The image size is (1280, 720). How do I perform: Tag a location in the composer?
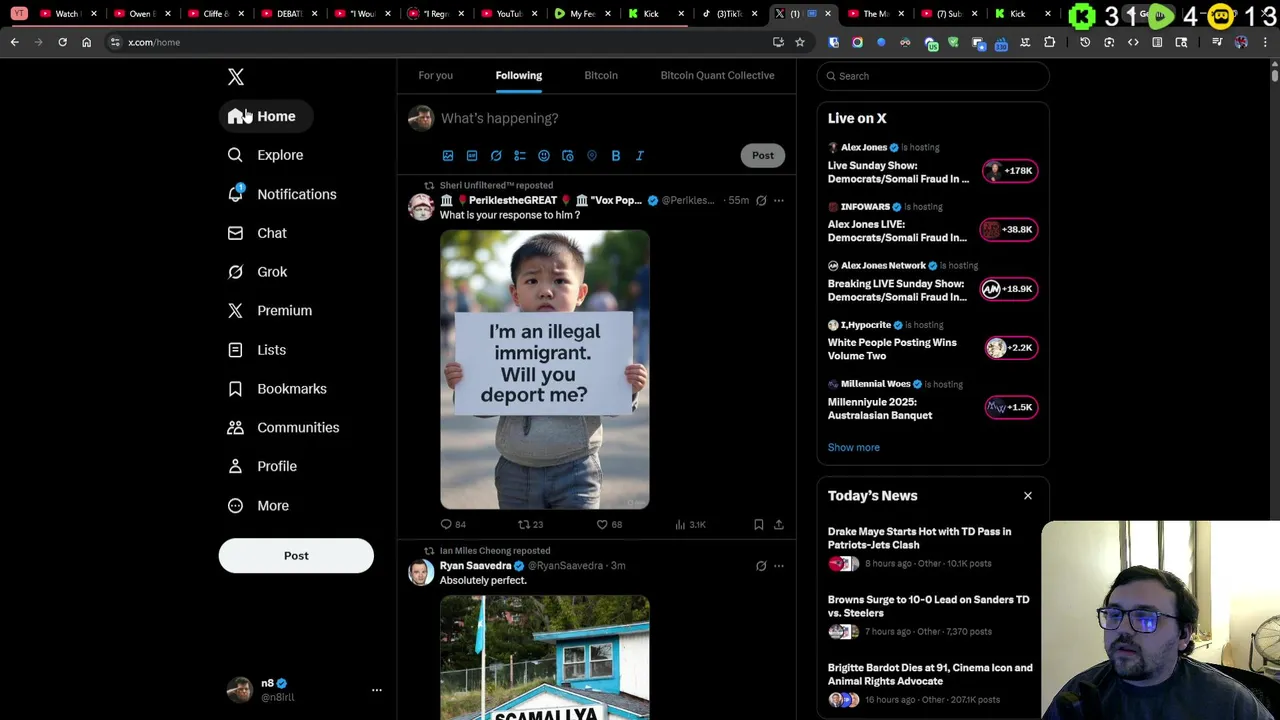coord(592,156)
